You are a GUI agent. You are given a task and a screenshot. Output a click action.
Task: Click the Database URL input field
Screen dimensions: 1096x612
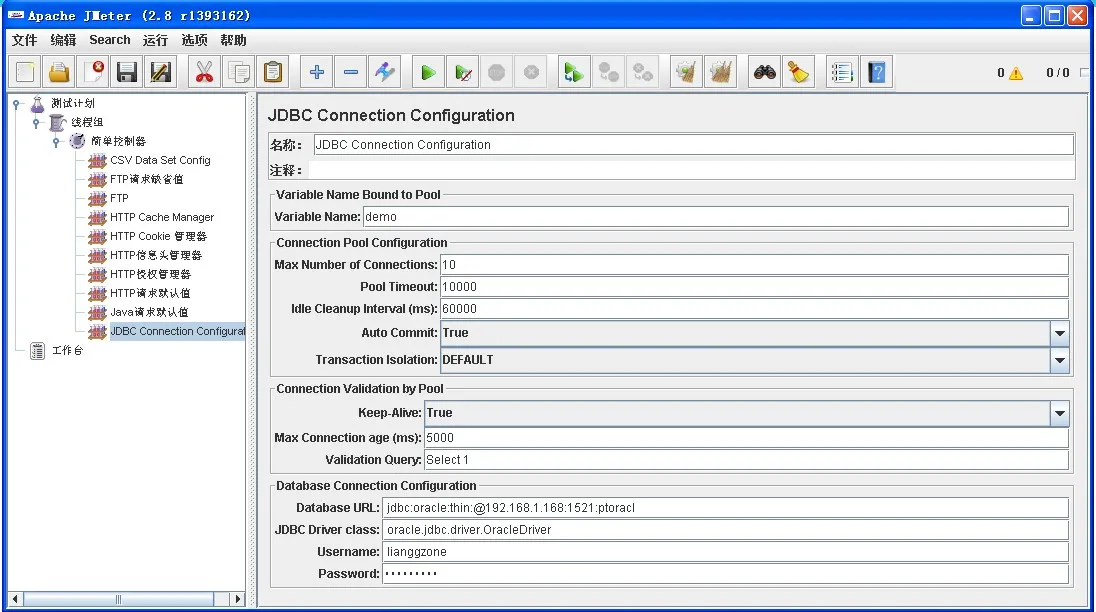point(725,508)
